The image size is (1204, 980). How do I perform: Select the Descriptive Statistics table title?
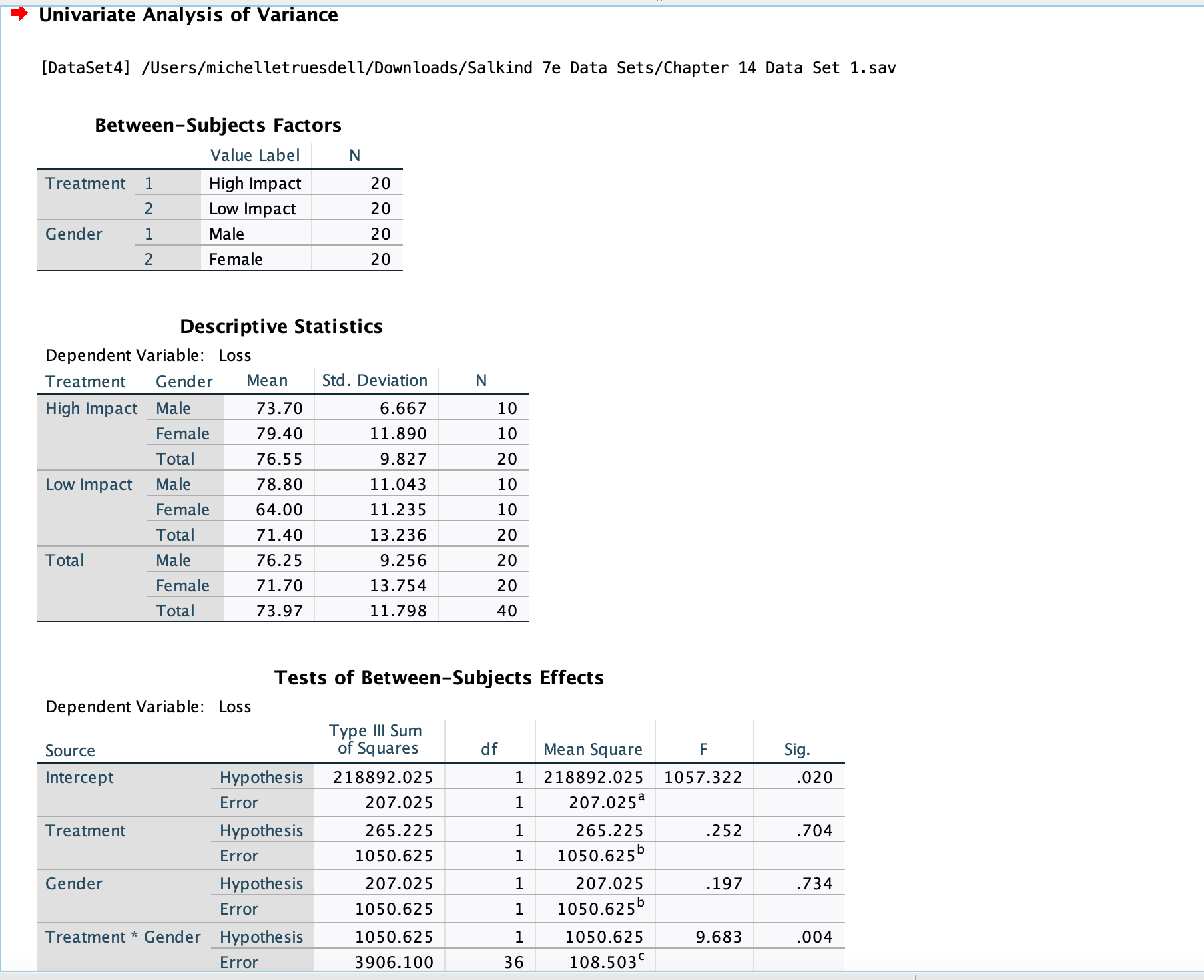coord(281,326)
